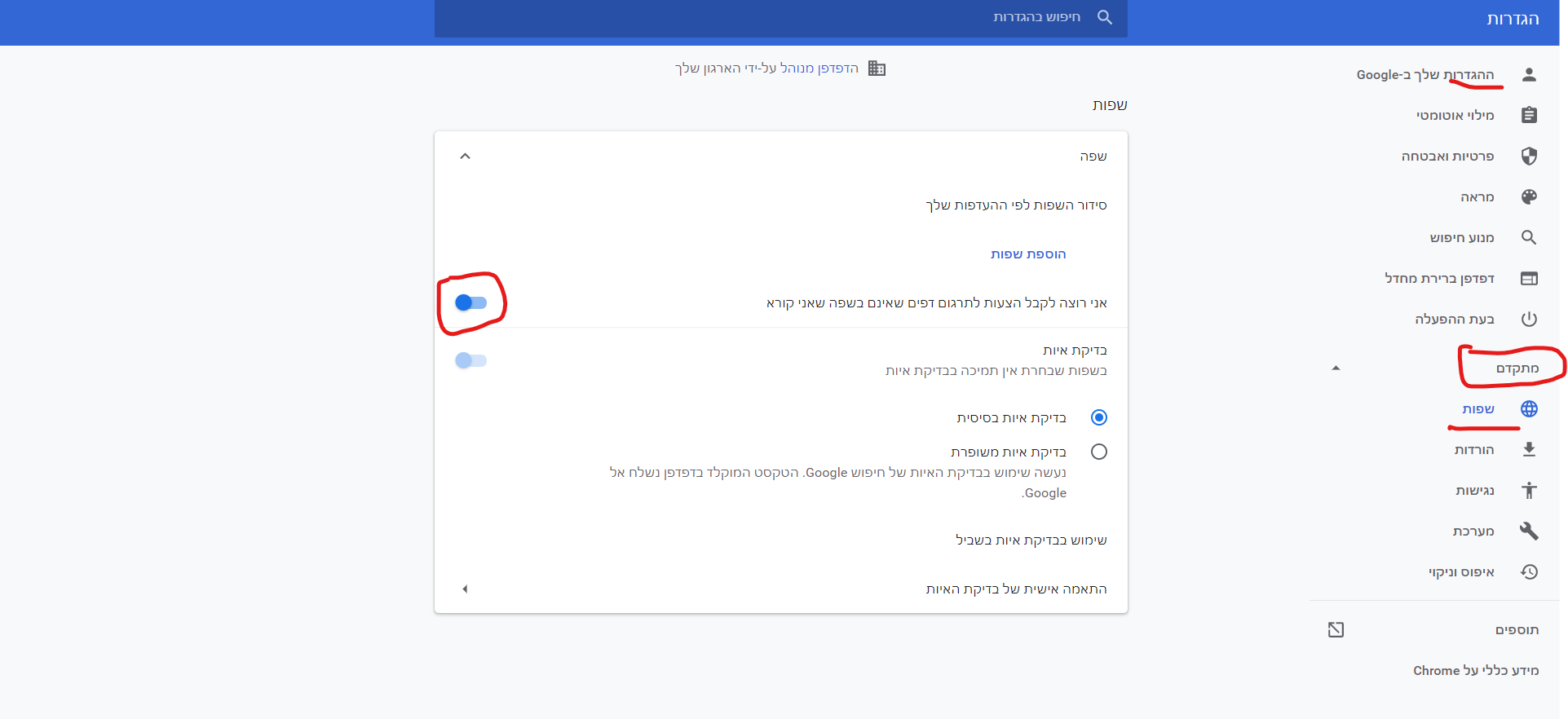Select שפות languages in the sidebar

click(1478, 409)
